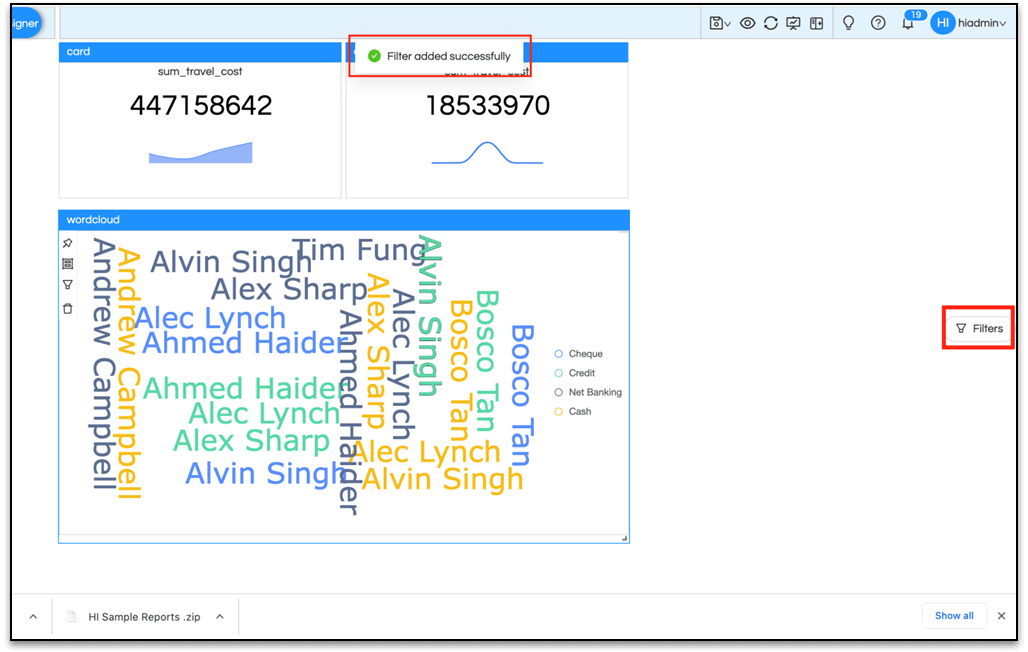Screen dimensions: 1028x652
Task: Click the Tim Fung word
Action: click(x=359, y=251)
